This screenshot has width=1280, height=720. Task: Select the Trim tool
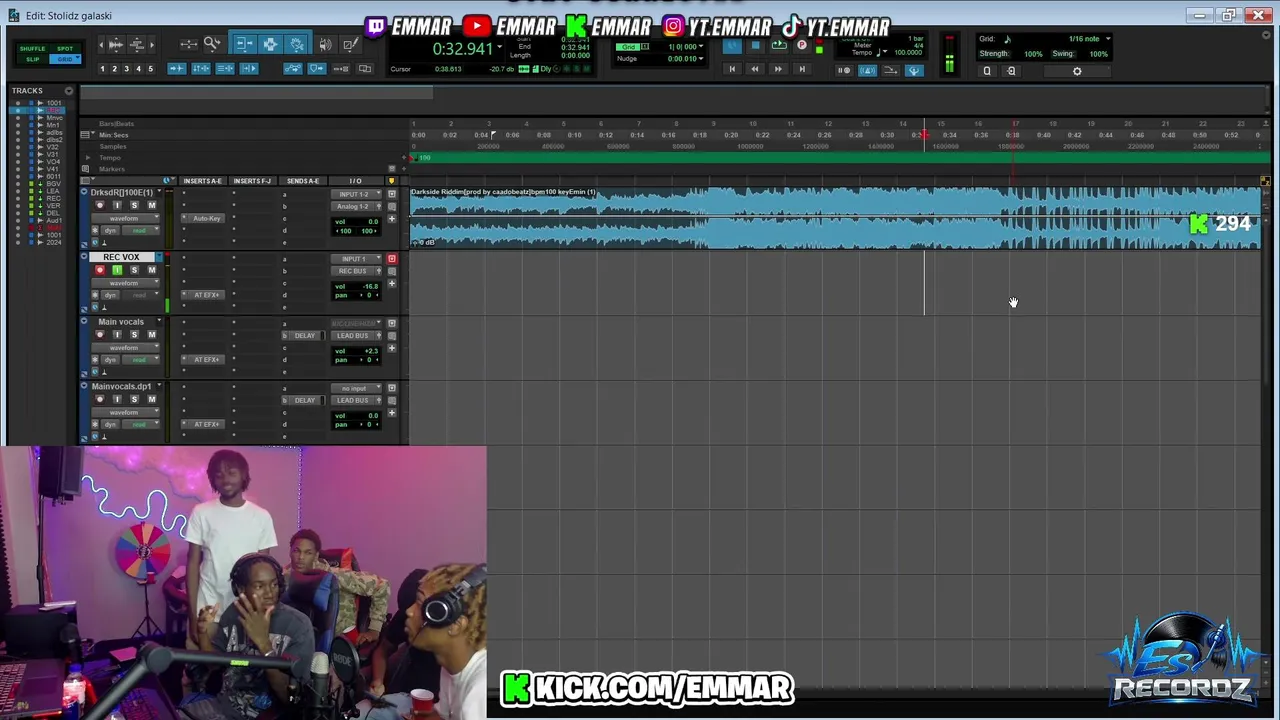pyautogui.click(x=245, y=44)
